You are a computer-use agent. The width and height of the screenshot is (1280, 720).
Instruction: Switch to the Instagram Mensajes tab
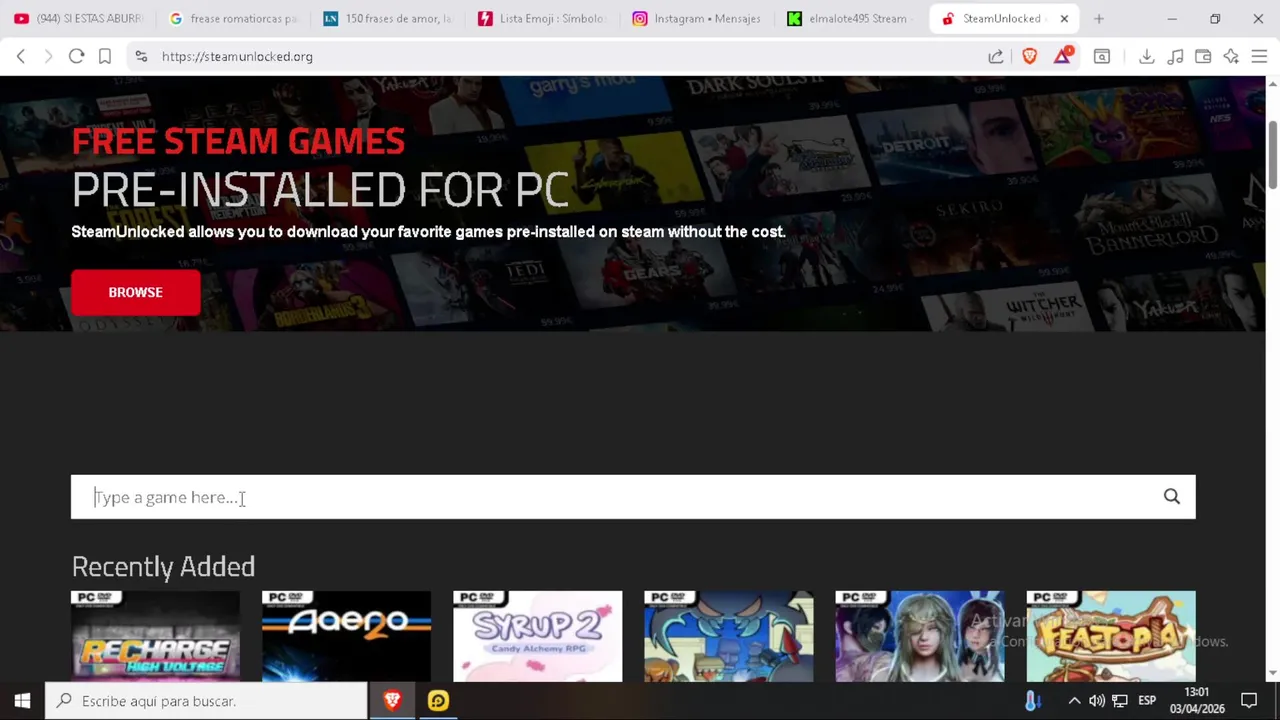(697, 18)
